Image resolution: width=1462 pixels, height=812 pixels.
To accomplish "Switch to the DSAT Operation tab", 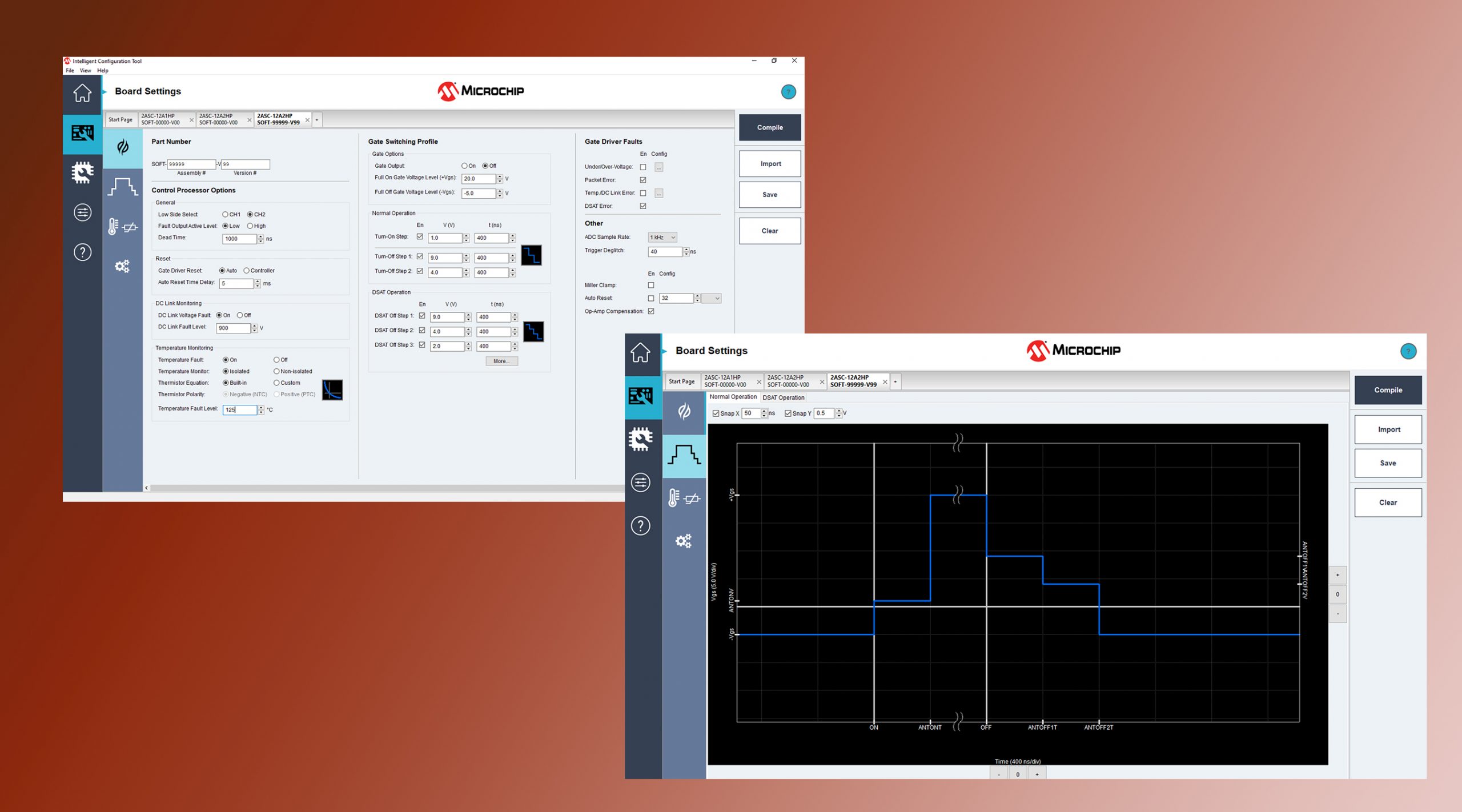I will pyautogui.click(x=783, y=397).
